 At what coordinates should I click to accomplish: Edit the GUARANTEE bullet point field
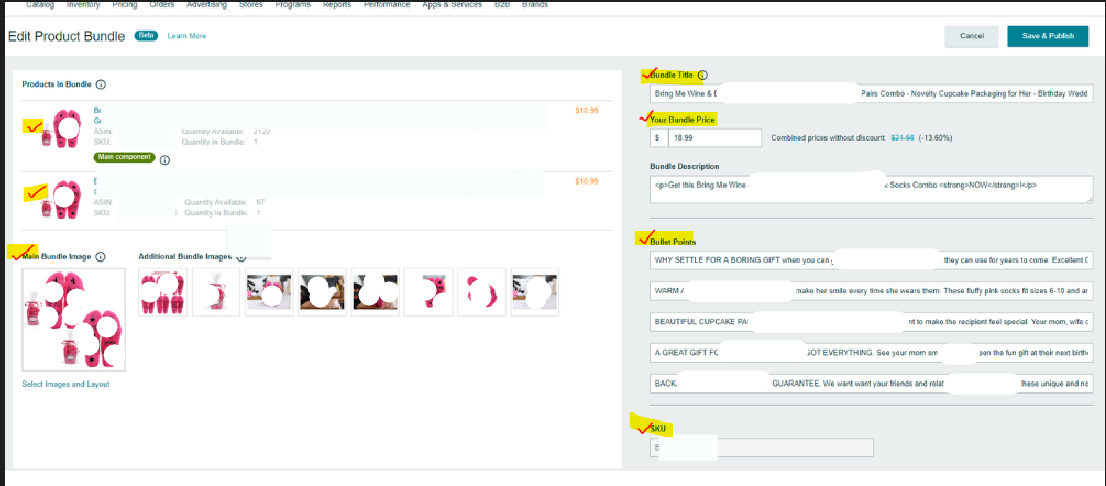click(x=871, y=384)
